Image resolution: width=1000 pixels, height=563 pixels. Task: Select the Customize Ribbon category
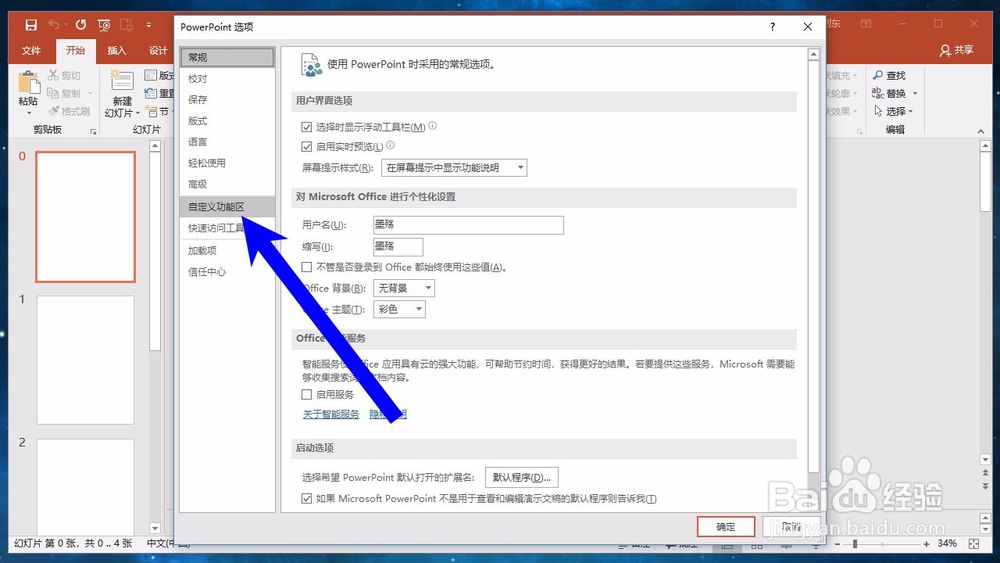tap(227, 207)
